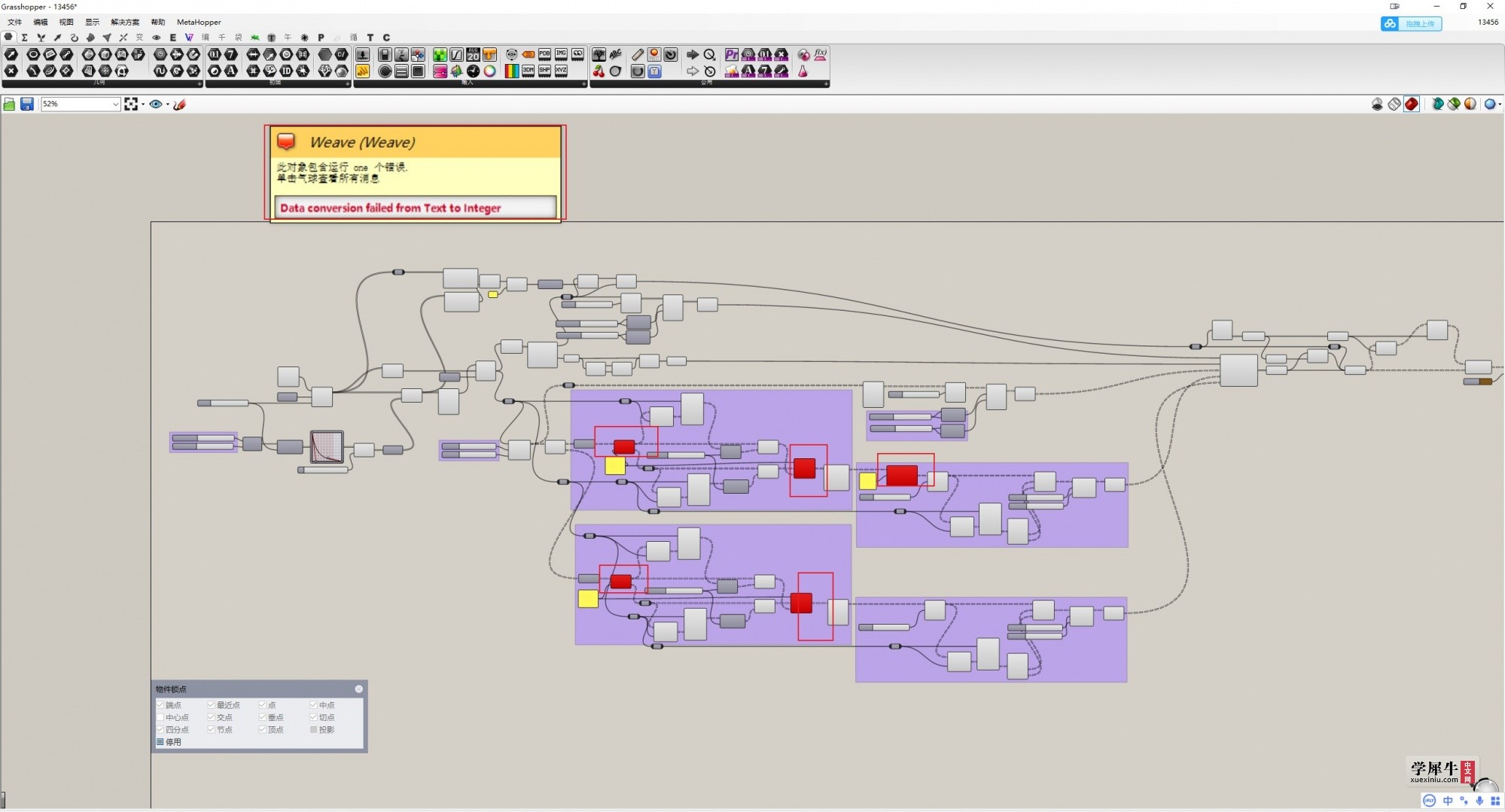1505x812 pixels.
Task: Open the 帮助 (Help) menu
Action: coord(158,22)
